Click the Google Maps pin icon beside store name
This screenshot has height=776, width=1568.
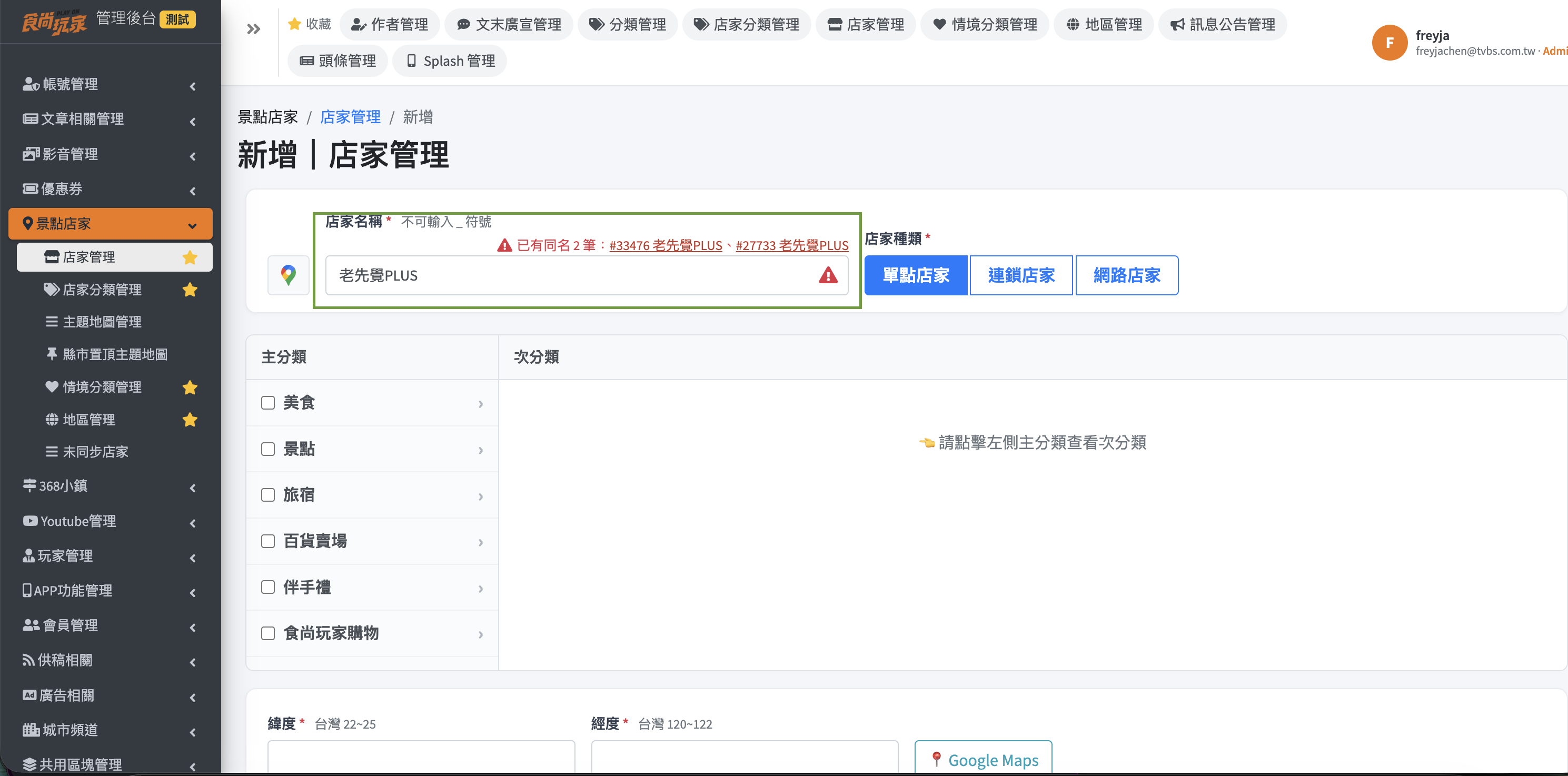pyautogui.click(x=289, y=275)
